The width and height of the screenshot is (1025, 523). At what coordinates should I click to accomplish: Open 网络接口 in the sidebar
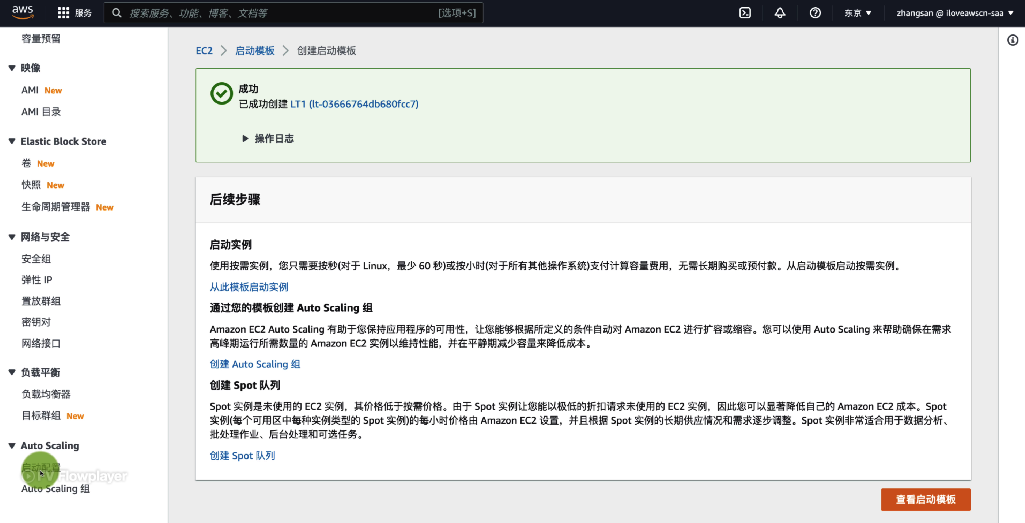tap(41, 343)
